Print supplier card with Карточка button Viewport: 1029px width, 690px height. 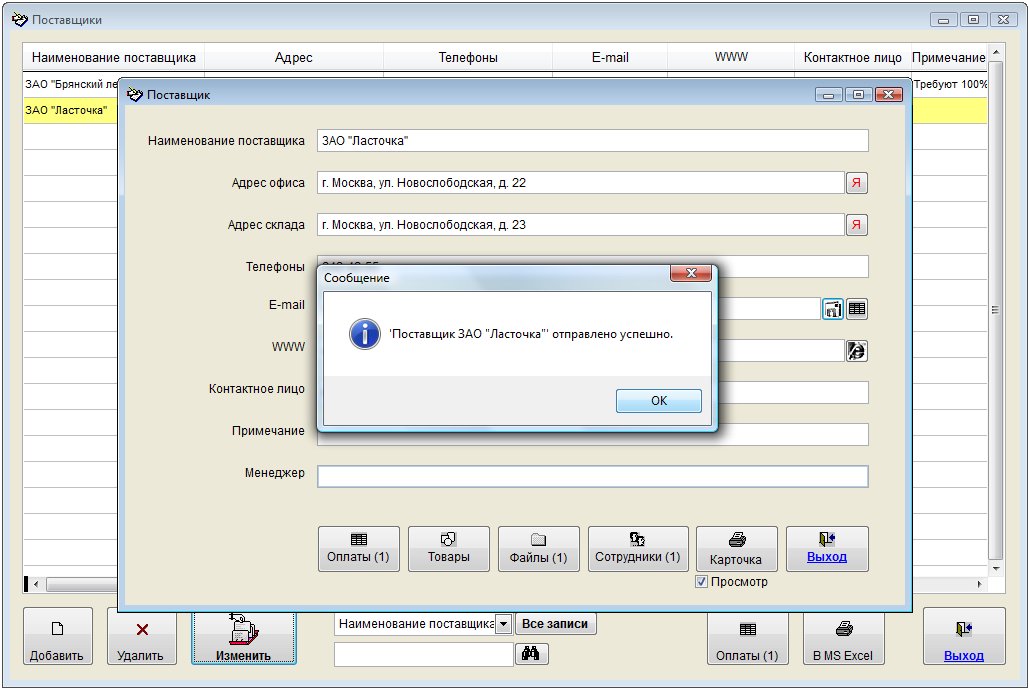pos(736,549)
